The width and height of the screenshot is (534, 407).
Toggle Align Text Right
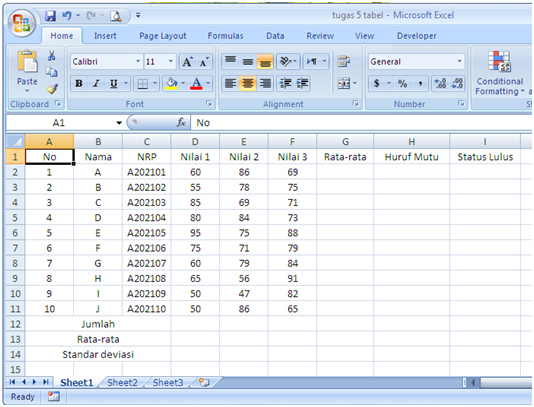tap(265, 83)
